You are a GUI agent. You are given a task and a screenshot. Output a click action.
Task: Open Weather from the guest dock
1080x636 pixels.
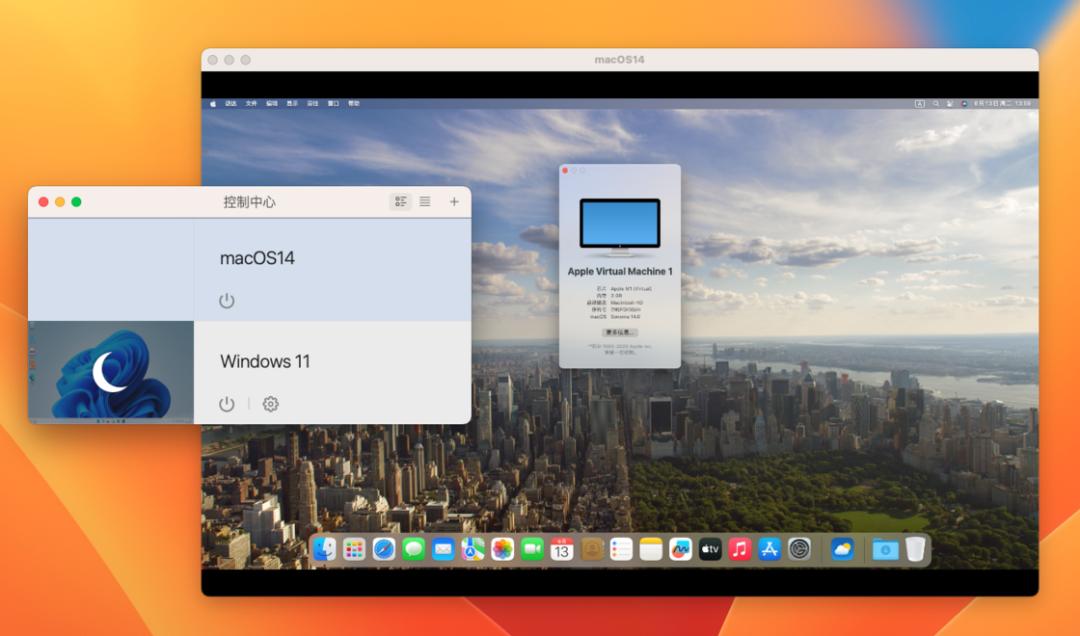pos(842,549)
